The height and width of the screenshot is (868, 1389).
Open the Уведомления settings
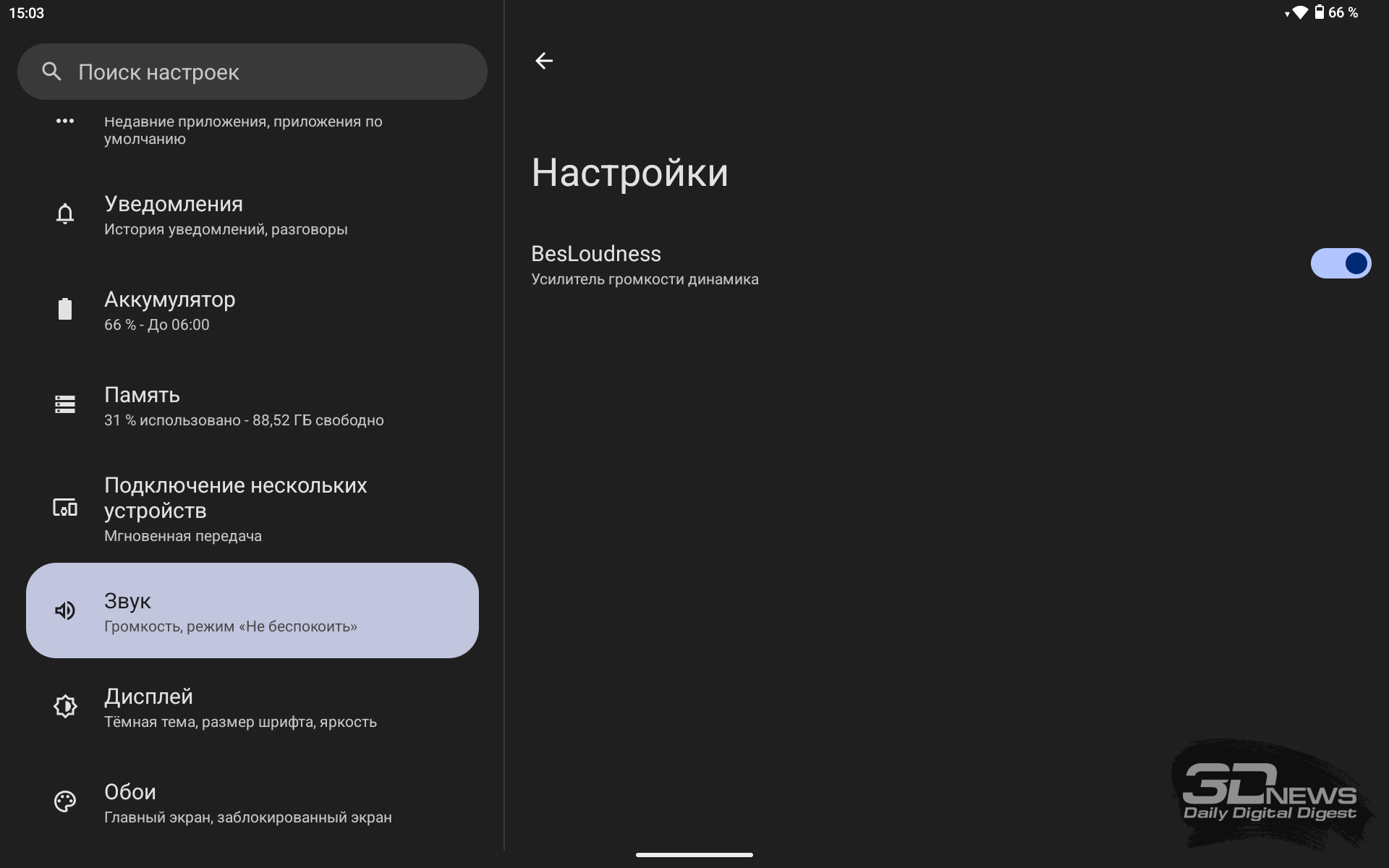tap(252, 215)
